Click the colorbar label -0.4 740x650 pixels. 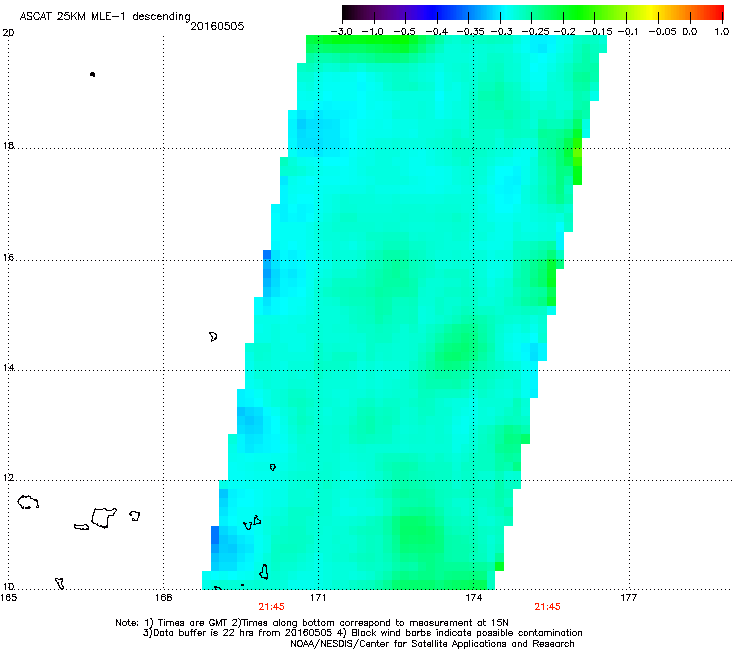tap(437, 32)
